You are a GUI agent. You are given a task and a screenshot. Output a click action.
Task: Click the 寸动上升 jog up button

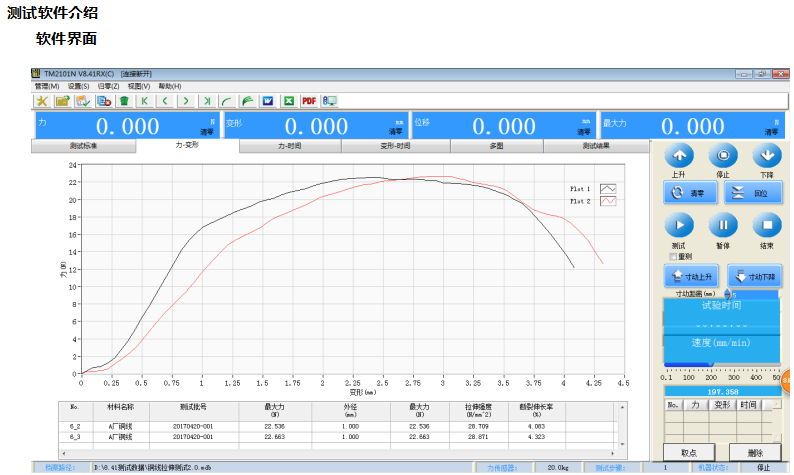point(692,276)
